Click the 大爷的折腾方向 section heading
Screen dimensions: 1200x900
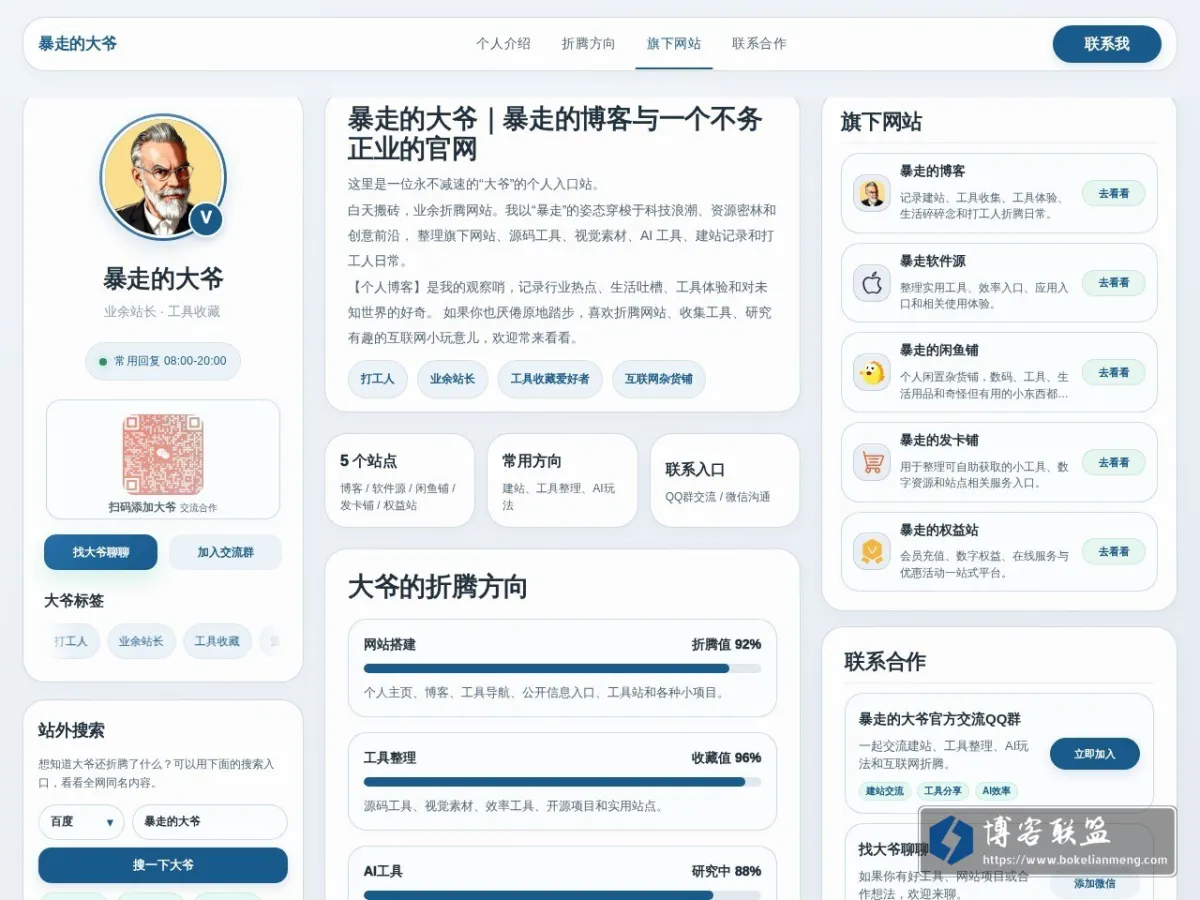coord(438,587)
